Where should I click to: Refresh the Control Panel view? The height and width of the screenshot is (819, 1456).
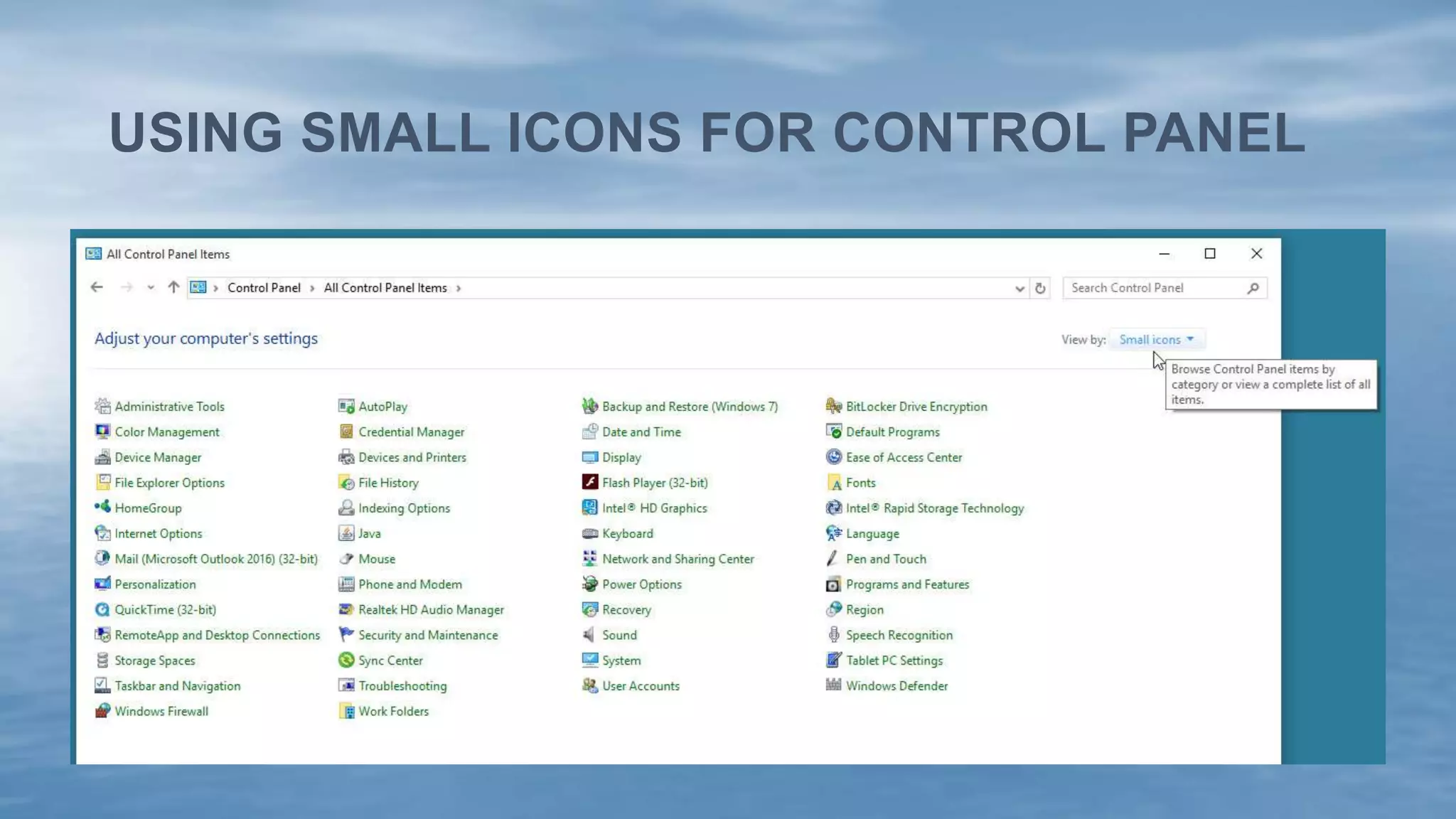pos(1040,288)
